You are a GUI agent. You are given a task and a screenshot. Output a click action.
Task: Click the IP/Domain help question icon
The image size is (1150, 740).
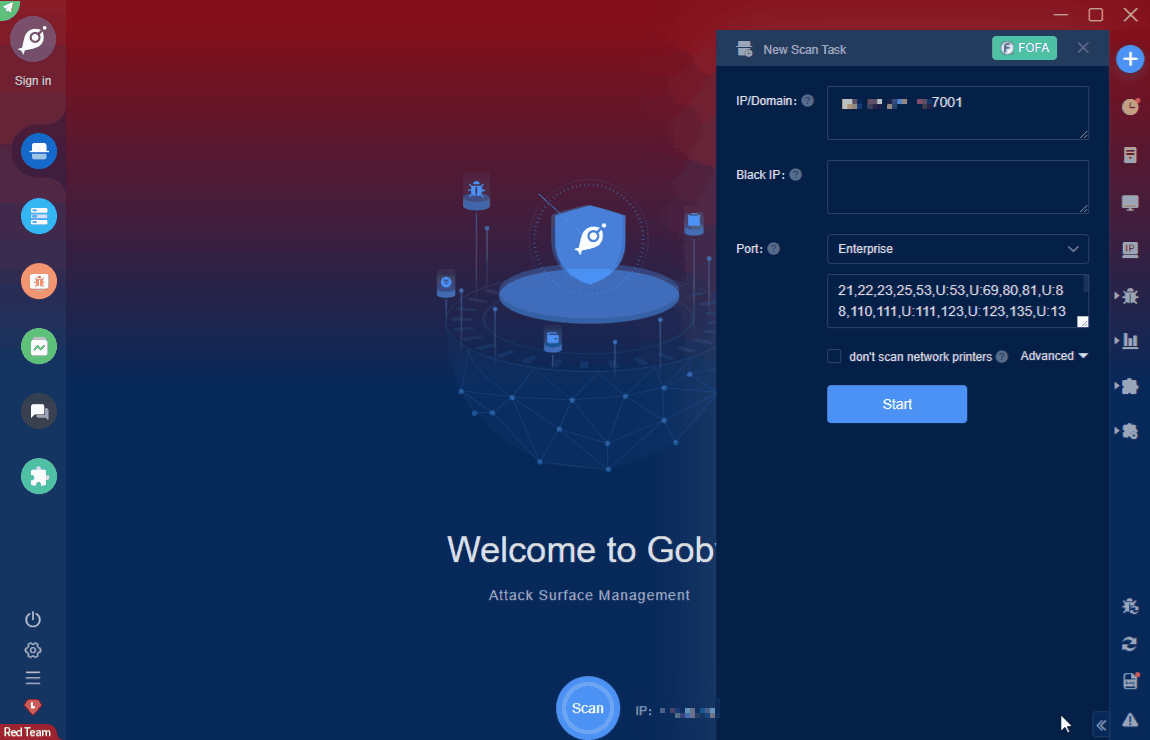[807, 100]
